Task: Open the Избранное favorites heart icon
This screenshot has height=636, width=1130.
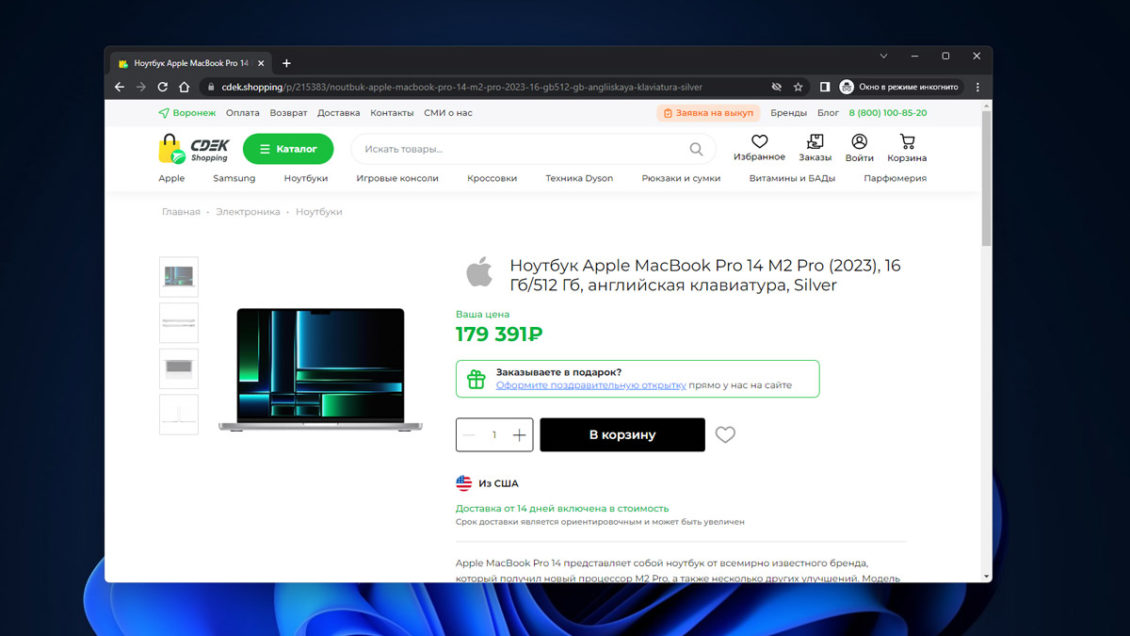Action: point(759,142)
